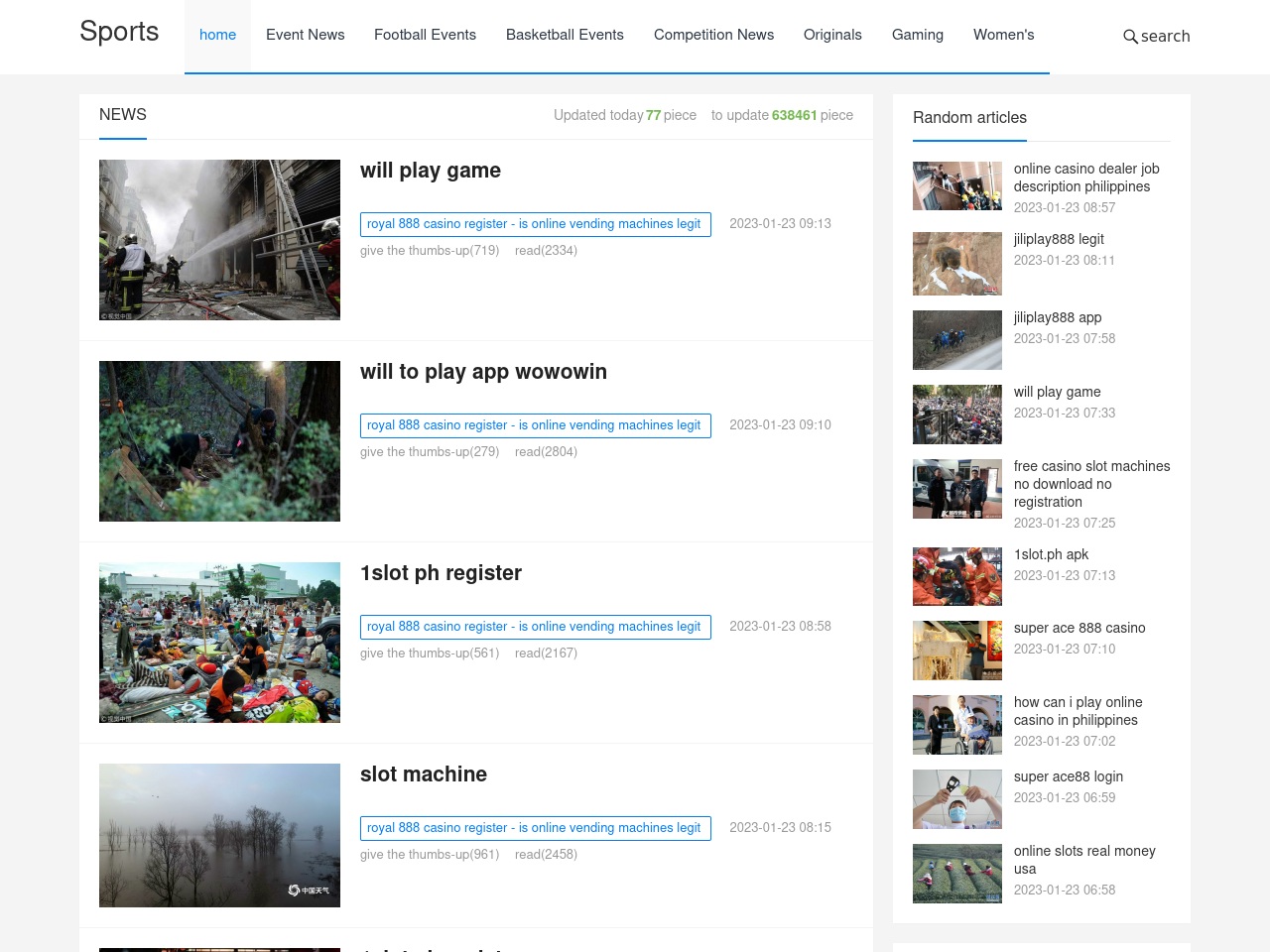Viewport: 1270px width, 952px height.
Task: Click give the thumbs-up(719)
Action: pos(430,251)
